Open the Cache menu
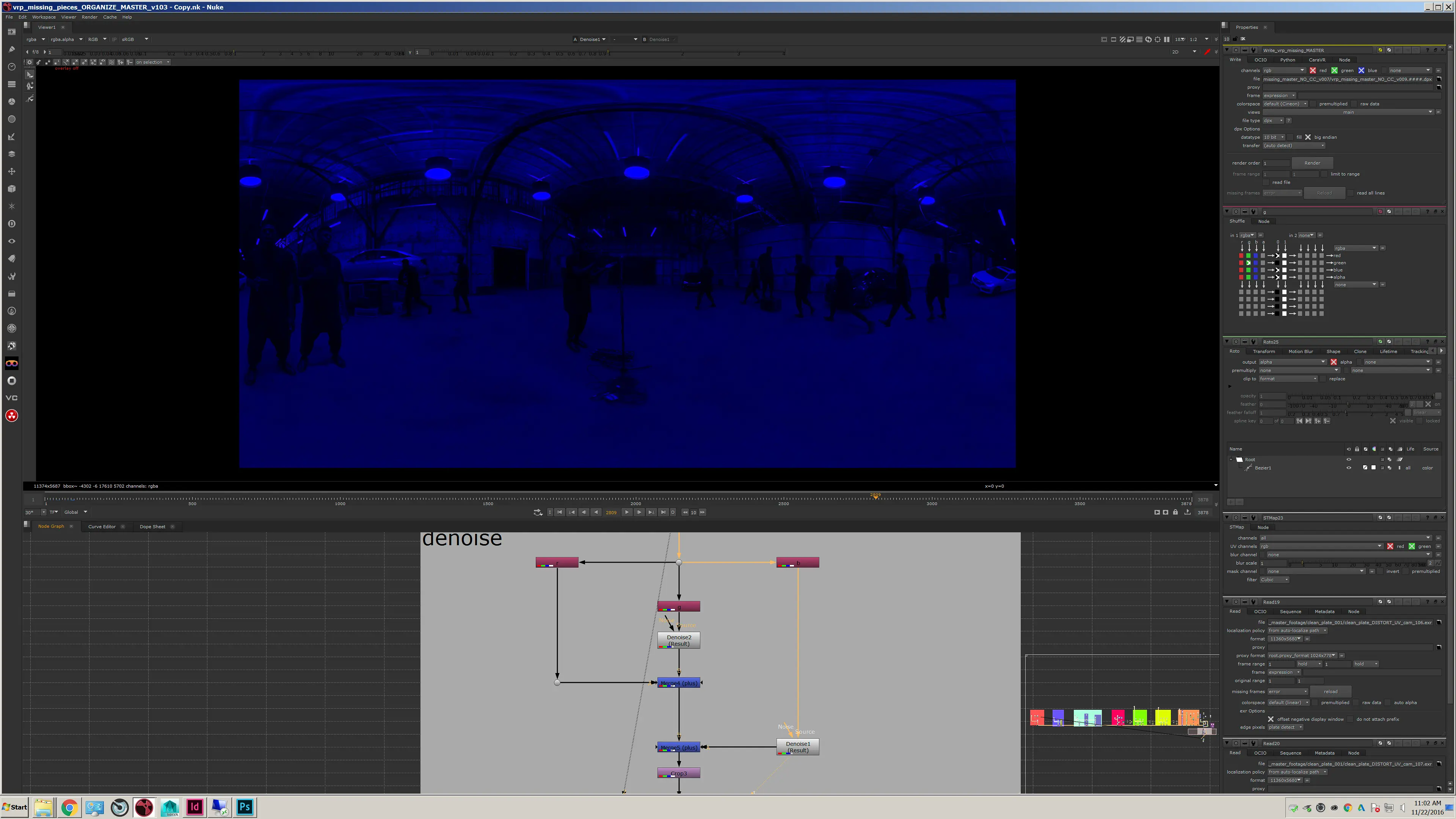 point(110,17)
